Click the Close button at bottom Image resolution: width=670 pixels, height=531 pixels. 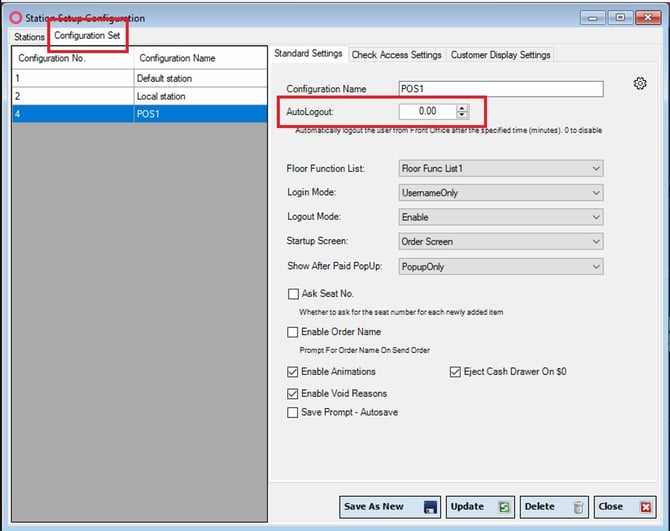point(625,507)
